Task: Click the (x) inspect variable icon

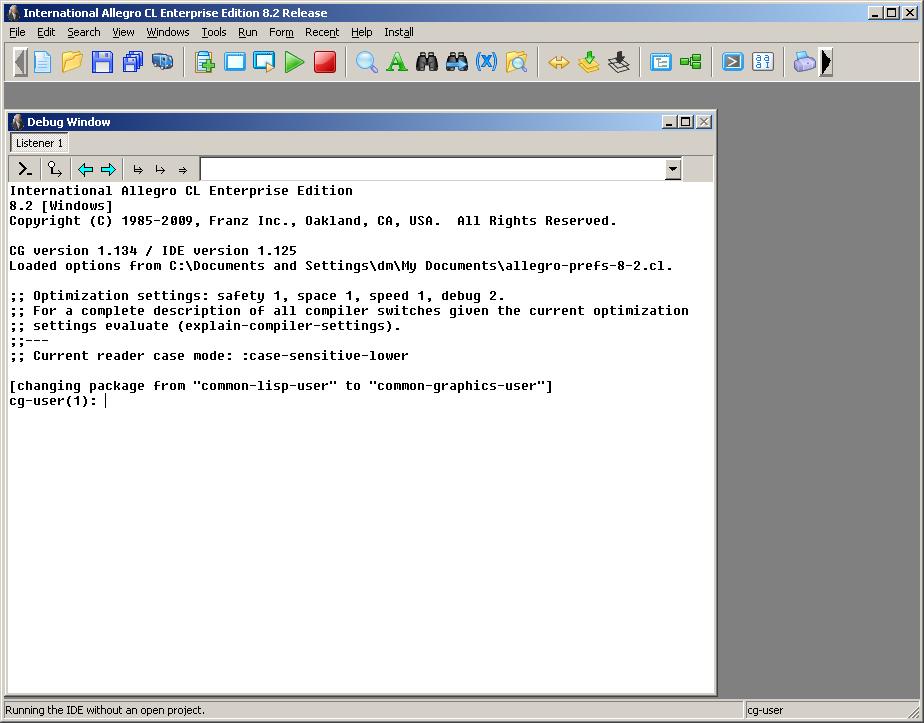Action: point(486,62)
